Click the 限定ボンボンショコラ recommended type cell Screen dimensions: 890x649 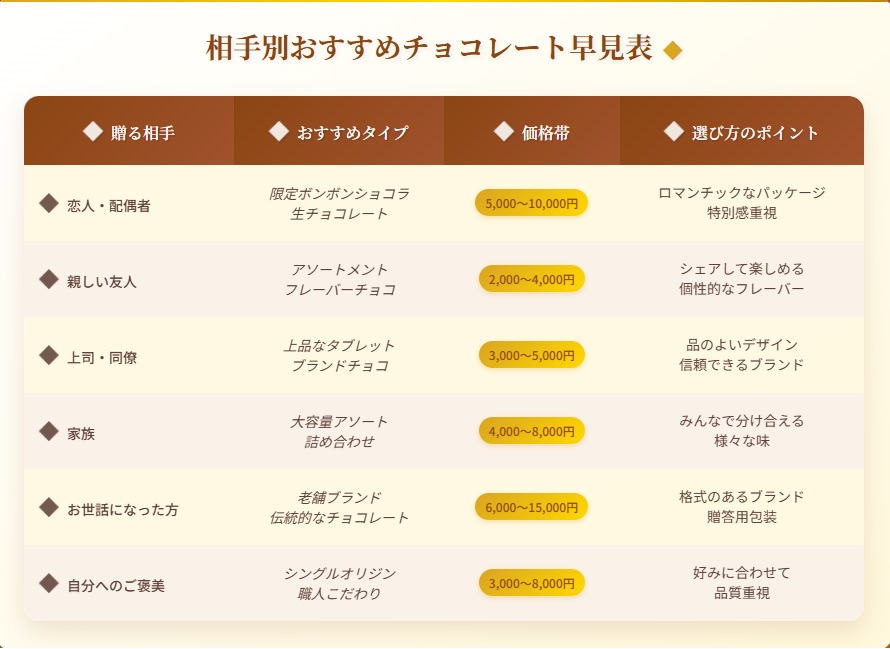click(339, 203)
